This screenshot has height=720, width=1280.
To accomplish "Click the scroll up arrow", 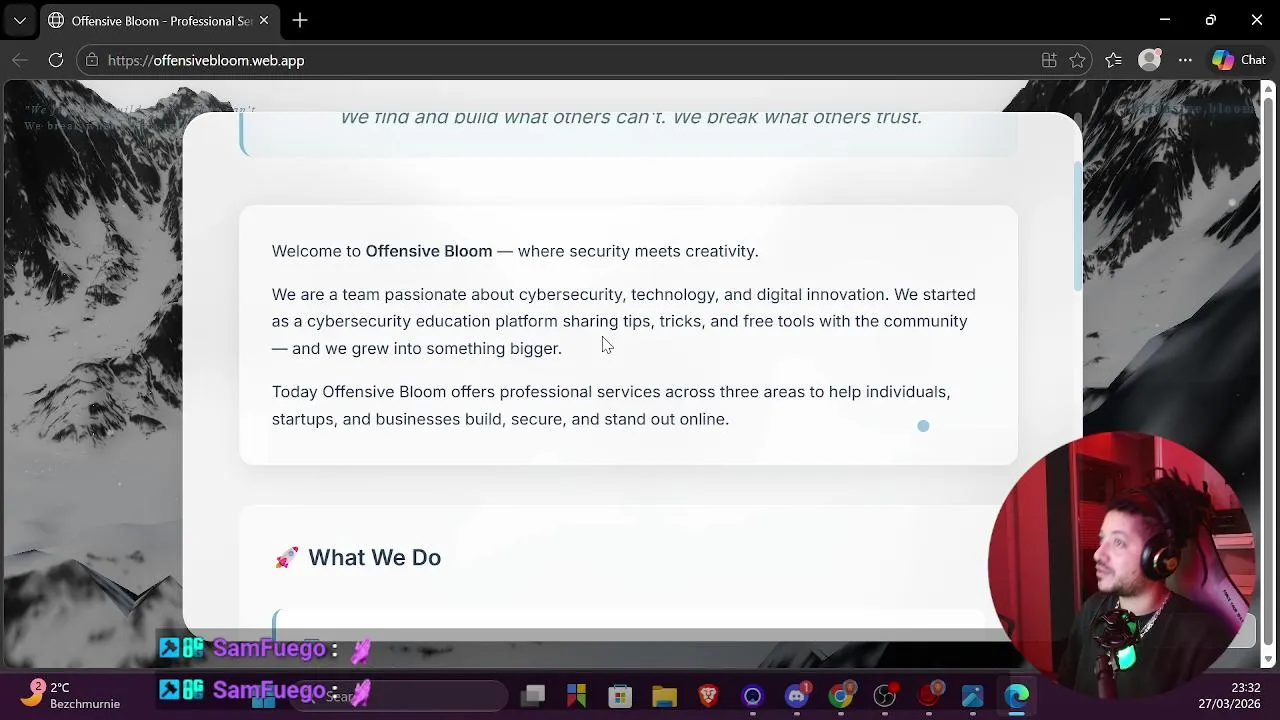I will pos(1269,91).
